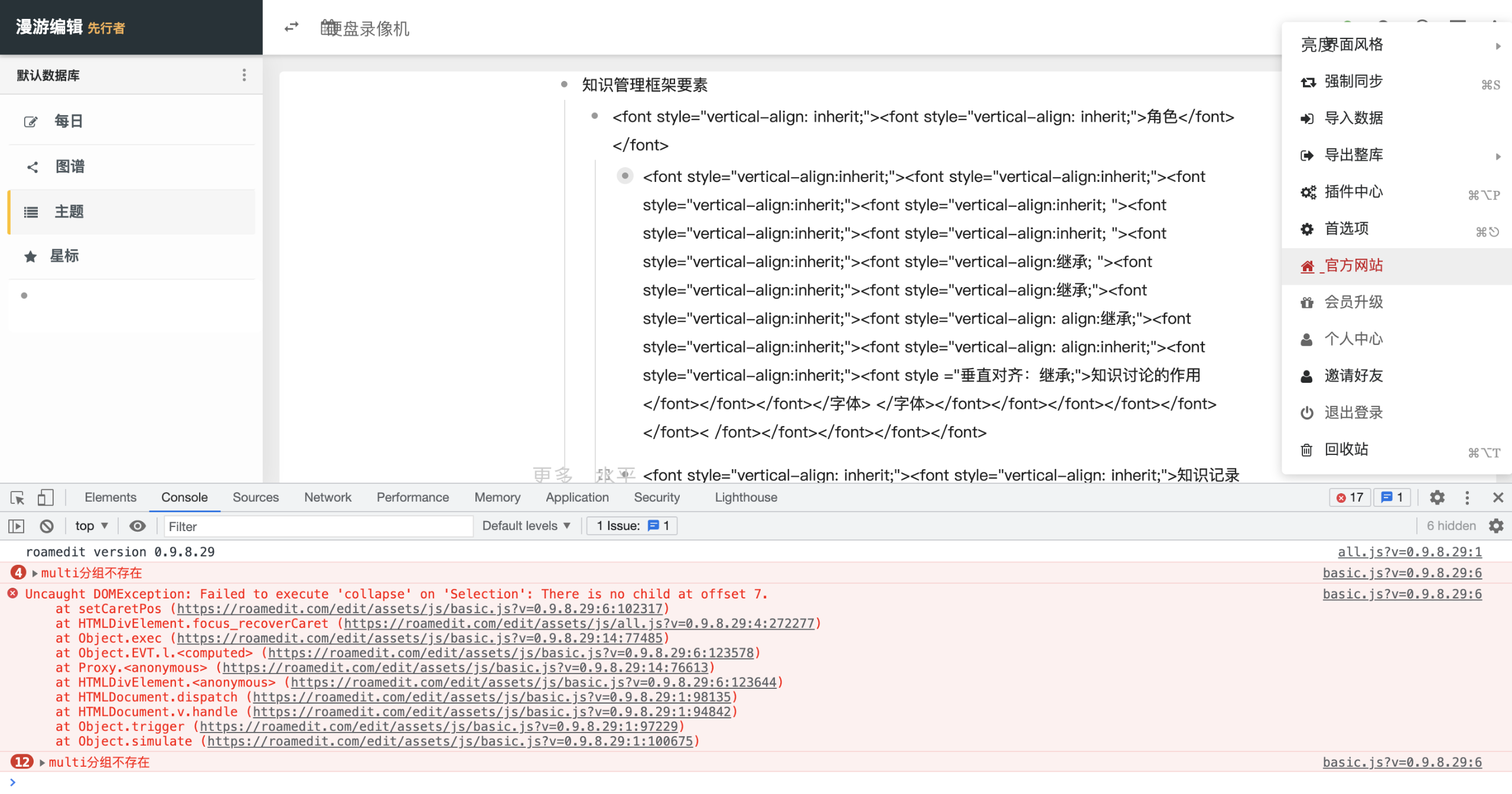
Task: Trigger 强制同步 forced sync
Action: click(x=1353, y=82)
